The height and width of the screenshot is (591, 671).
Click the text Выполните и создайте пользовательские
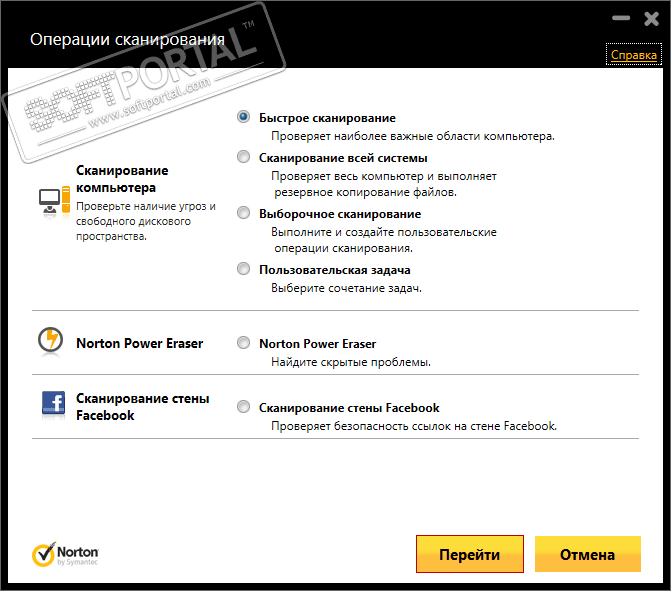click(384, 232)
